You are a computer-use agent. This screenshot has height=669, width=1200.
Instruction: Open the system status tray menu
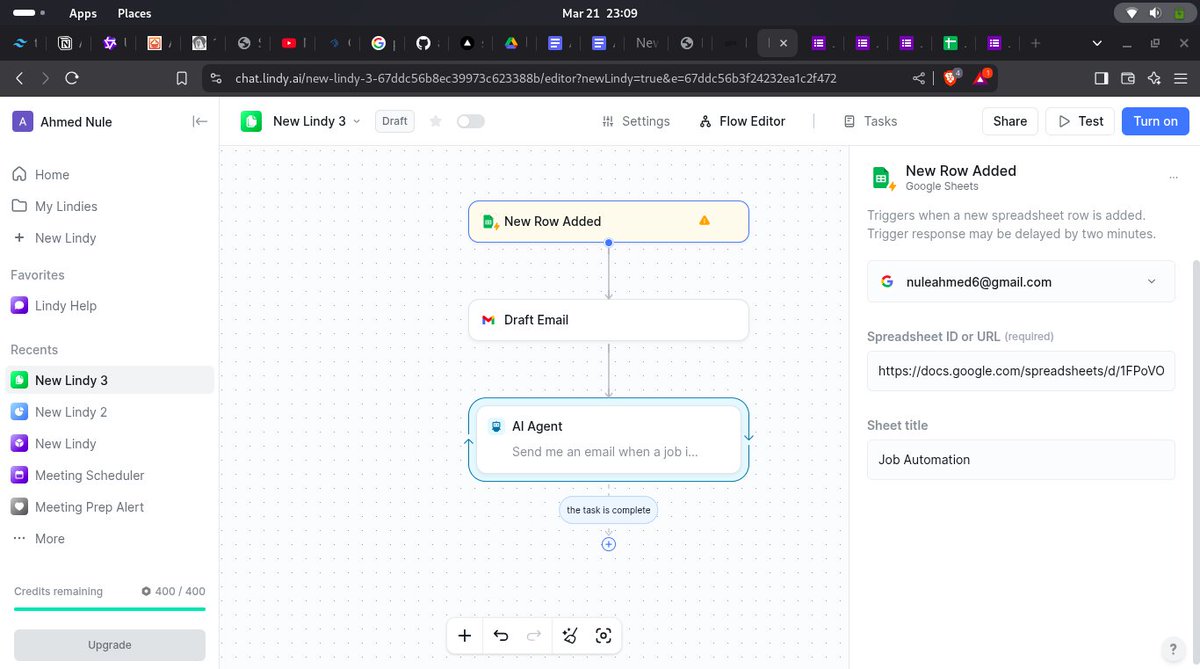(1154, 13)
